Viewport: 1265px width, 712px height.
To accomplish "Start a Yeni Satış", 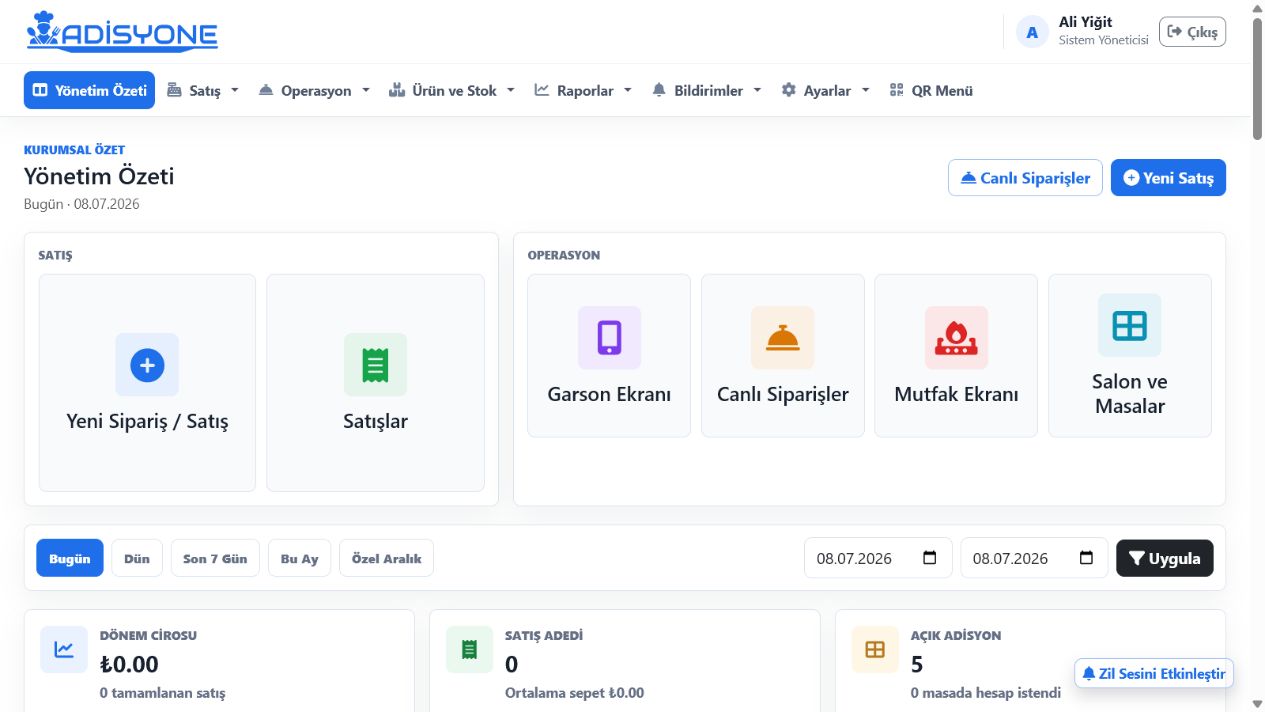I will pos(1168,178).
